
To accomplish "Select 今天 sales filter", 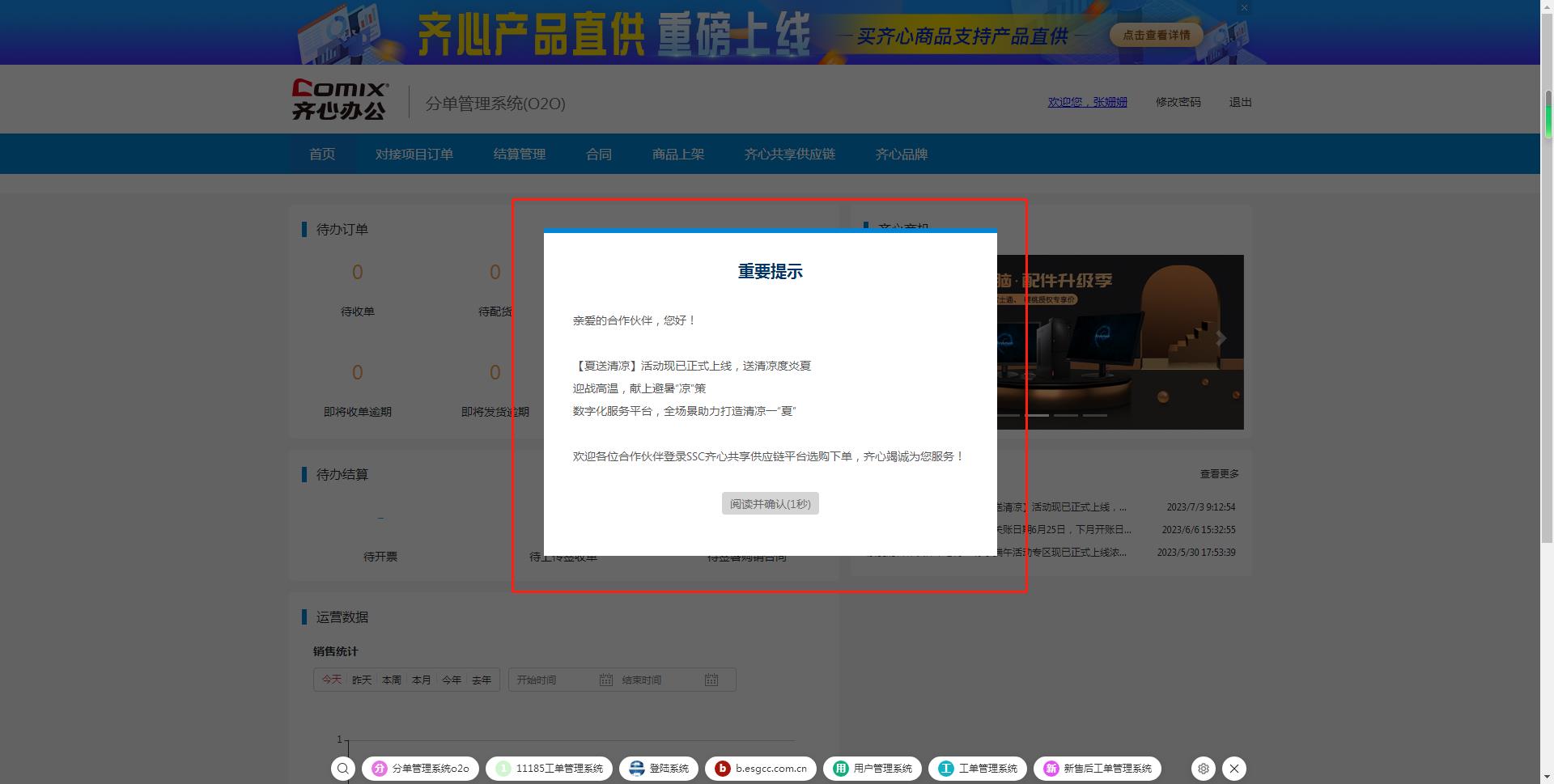I will 332,680.
